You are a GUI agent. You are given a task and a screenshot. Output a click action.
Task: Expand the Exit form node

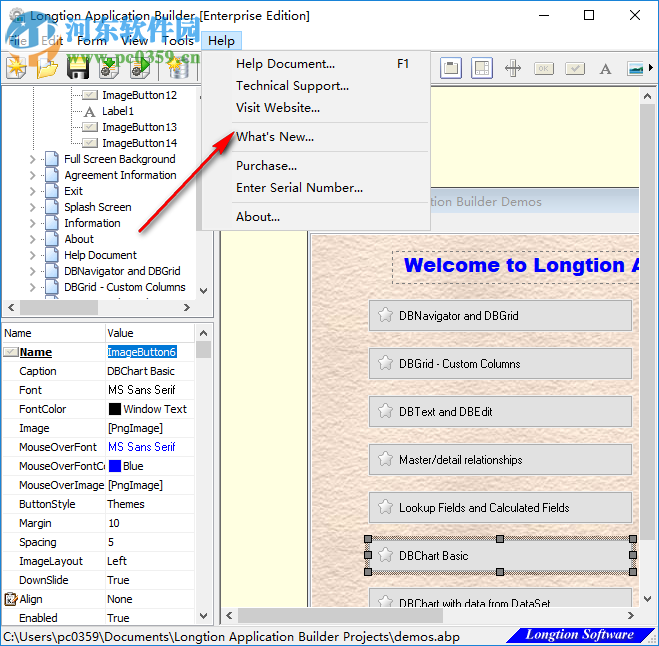pyautogui.click(x=33, y=191)
